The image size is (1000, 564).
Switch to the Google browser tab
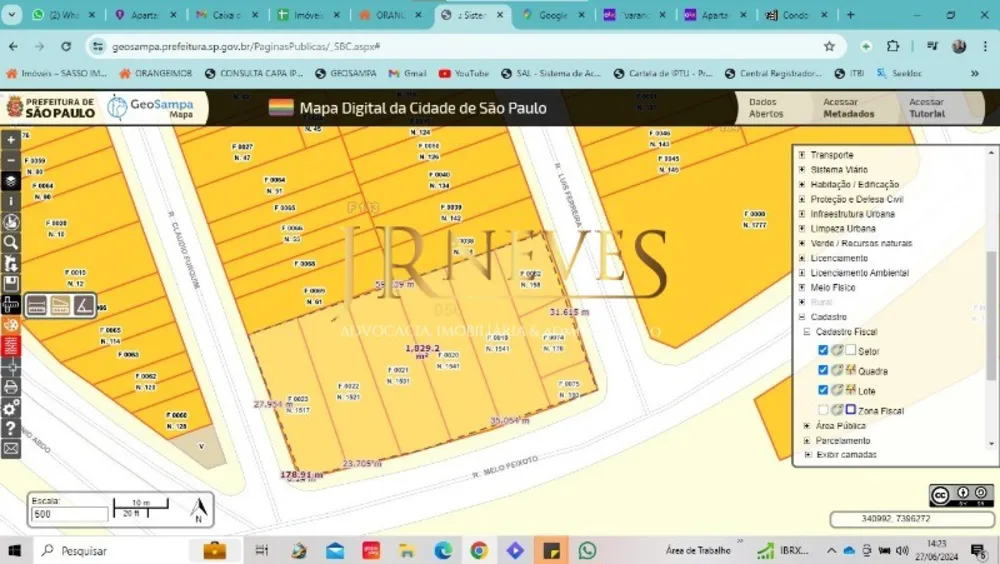[553, 15]
